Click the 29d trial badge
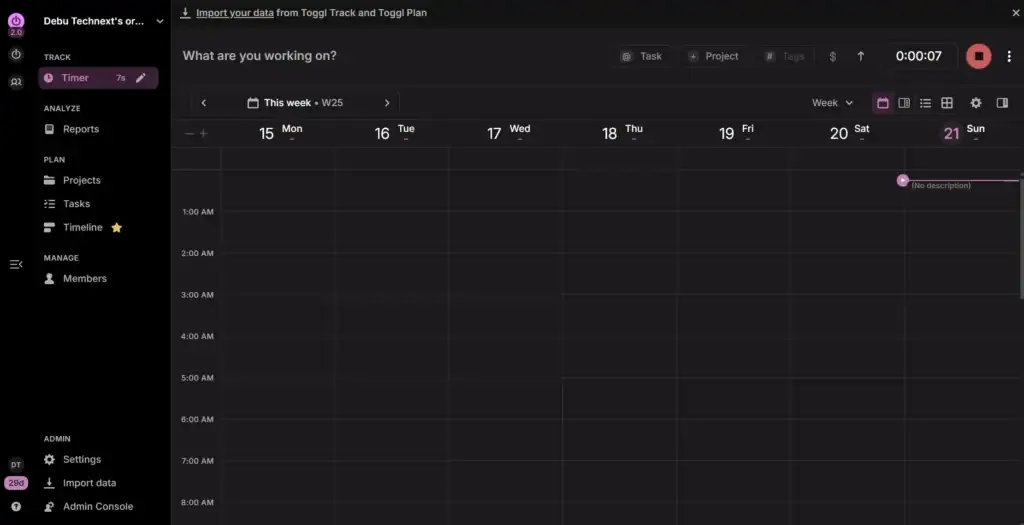This screenshot has width=1024, height=525. [x=16, y=484]
